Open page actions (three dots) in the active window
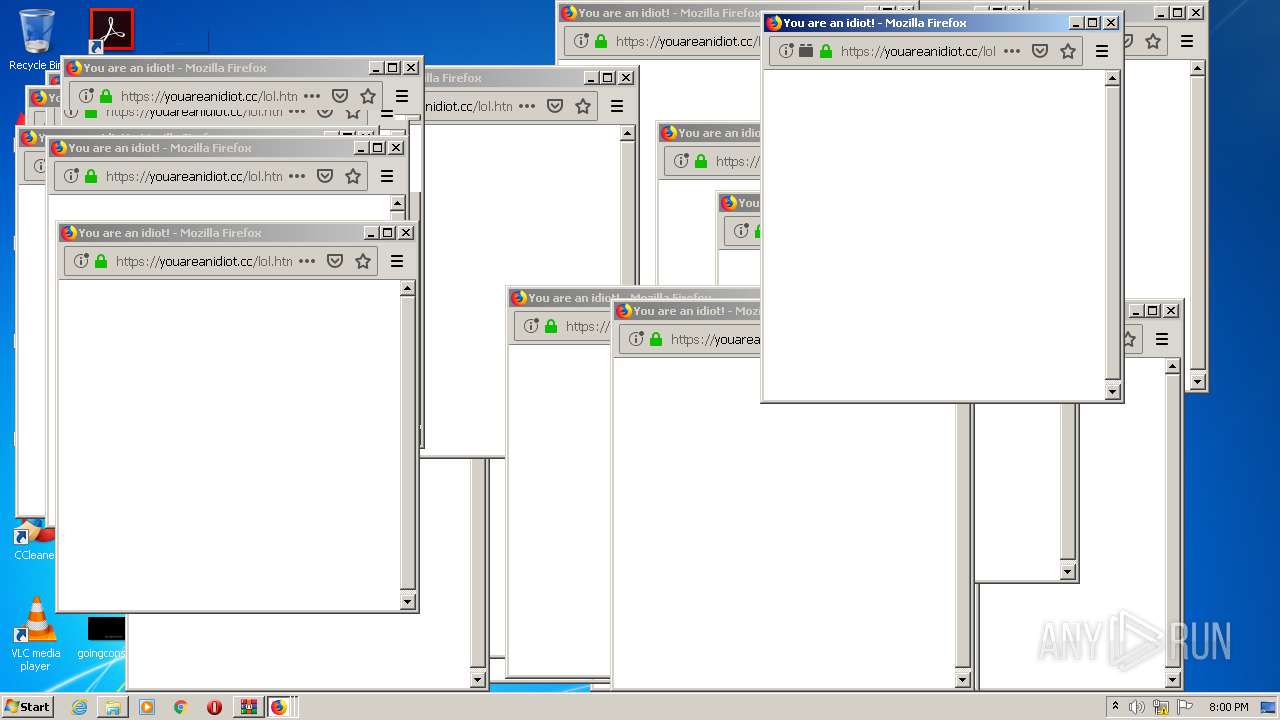 click(1012, 51)
